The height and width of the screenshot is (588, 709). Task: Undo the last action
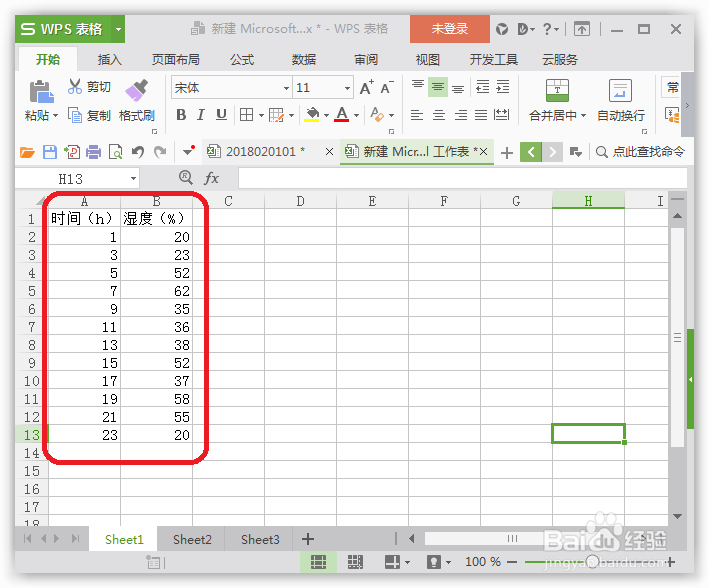tap(138, 152)
